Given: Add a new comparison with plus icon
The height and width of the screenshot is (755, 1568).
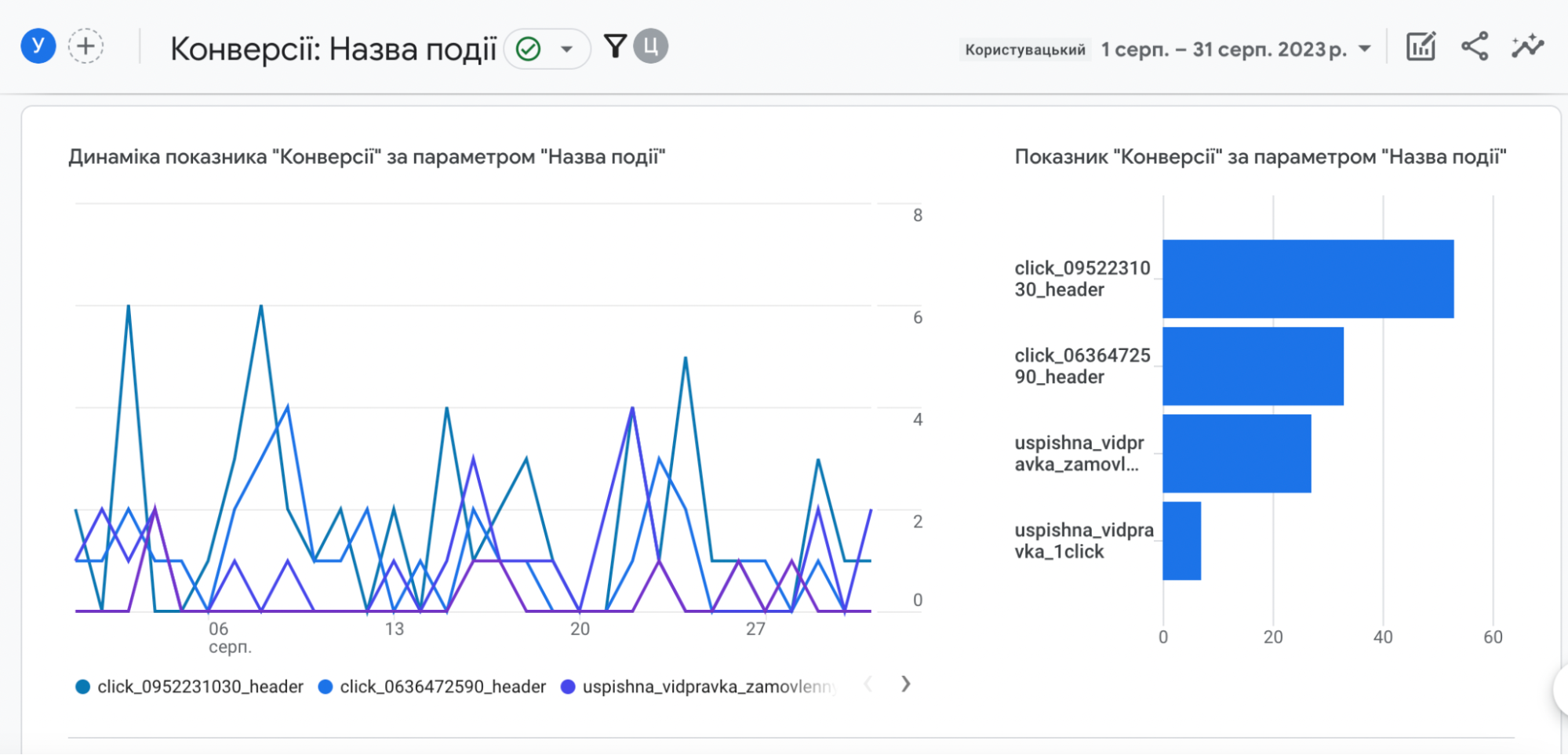Looking at the screenshot, I should click(x=85, y=46).
